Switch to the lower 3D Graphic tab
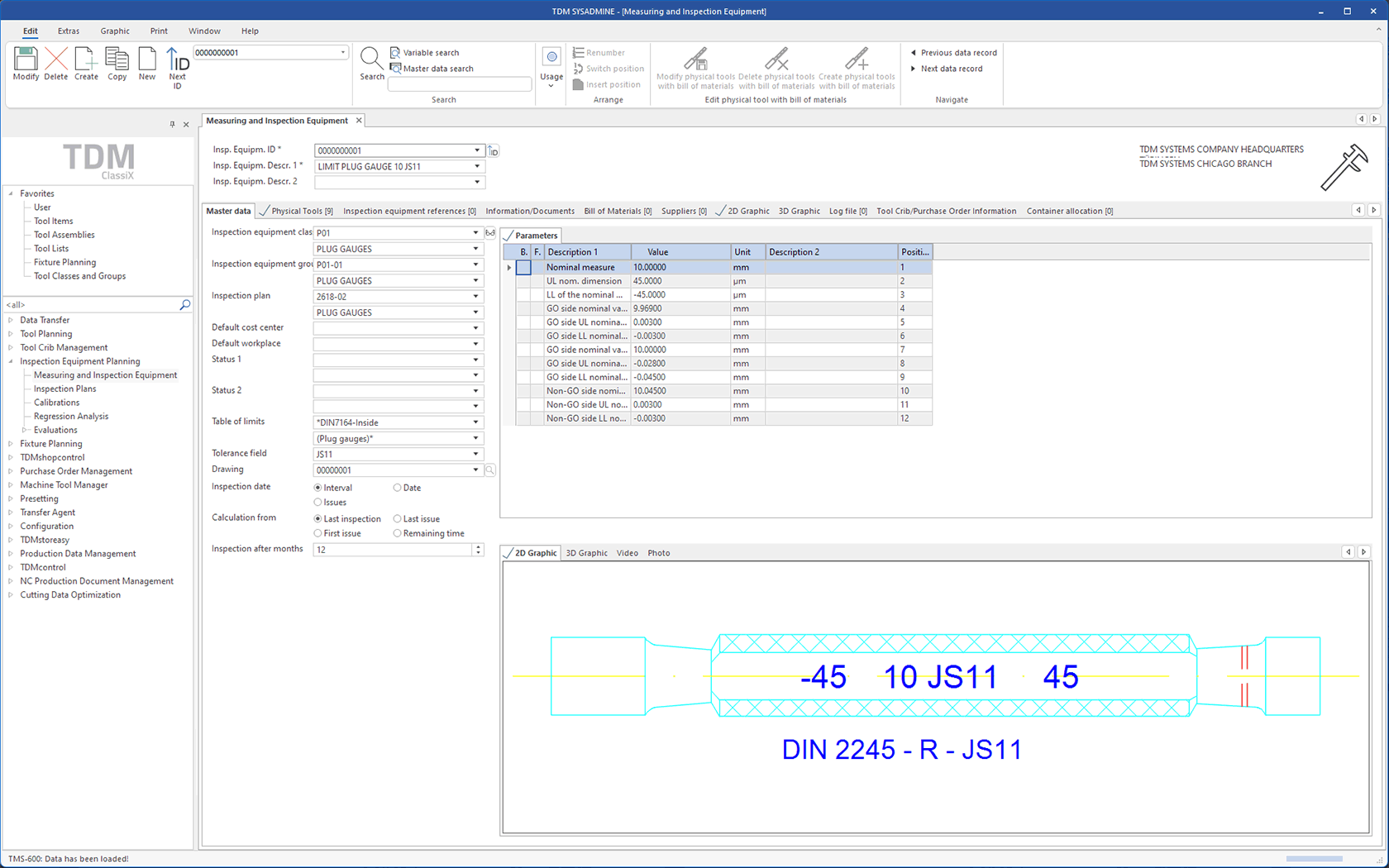The height and width of the screenshot is (868, 1389). (x=586, y=553)
